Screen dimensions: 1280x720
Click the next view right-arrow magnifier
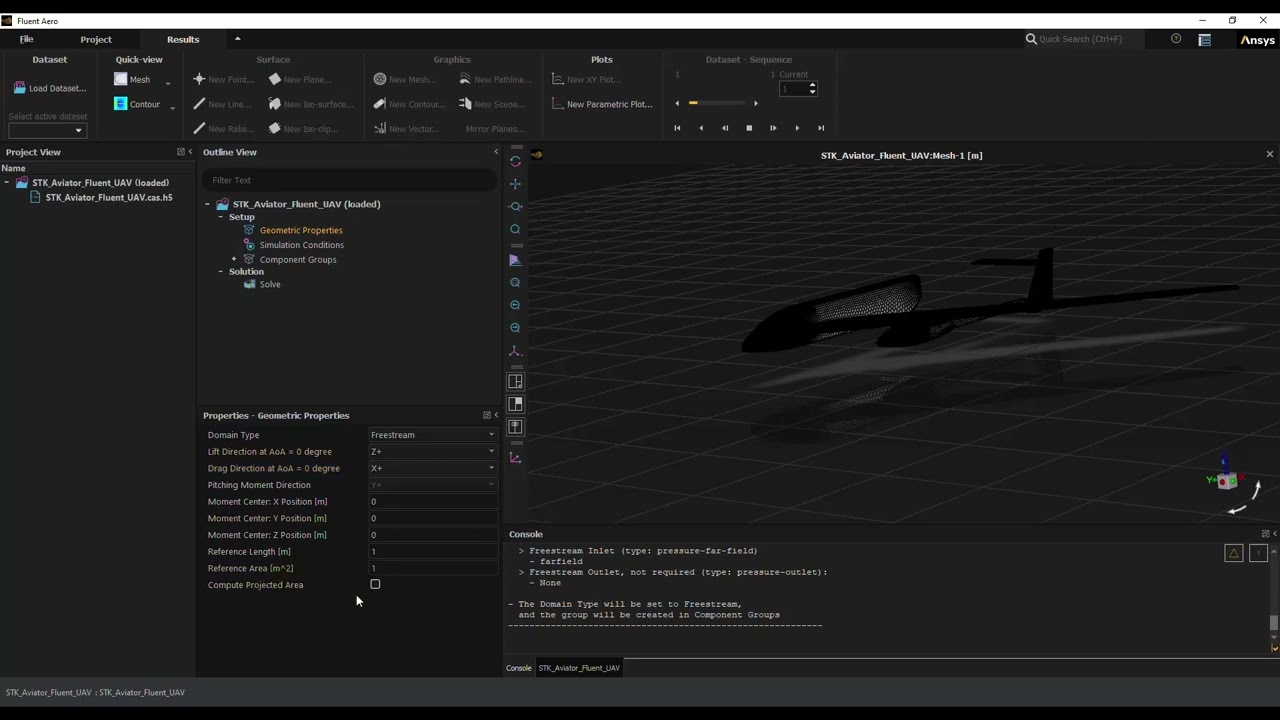click(515, 328)
